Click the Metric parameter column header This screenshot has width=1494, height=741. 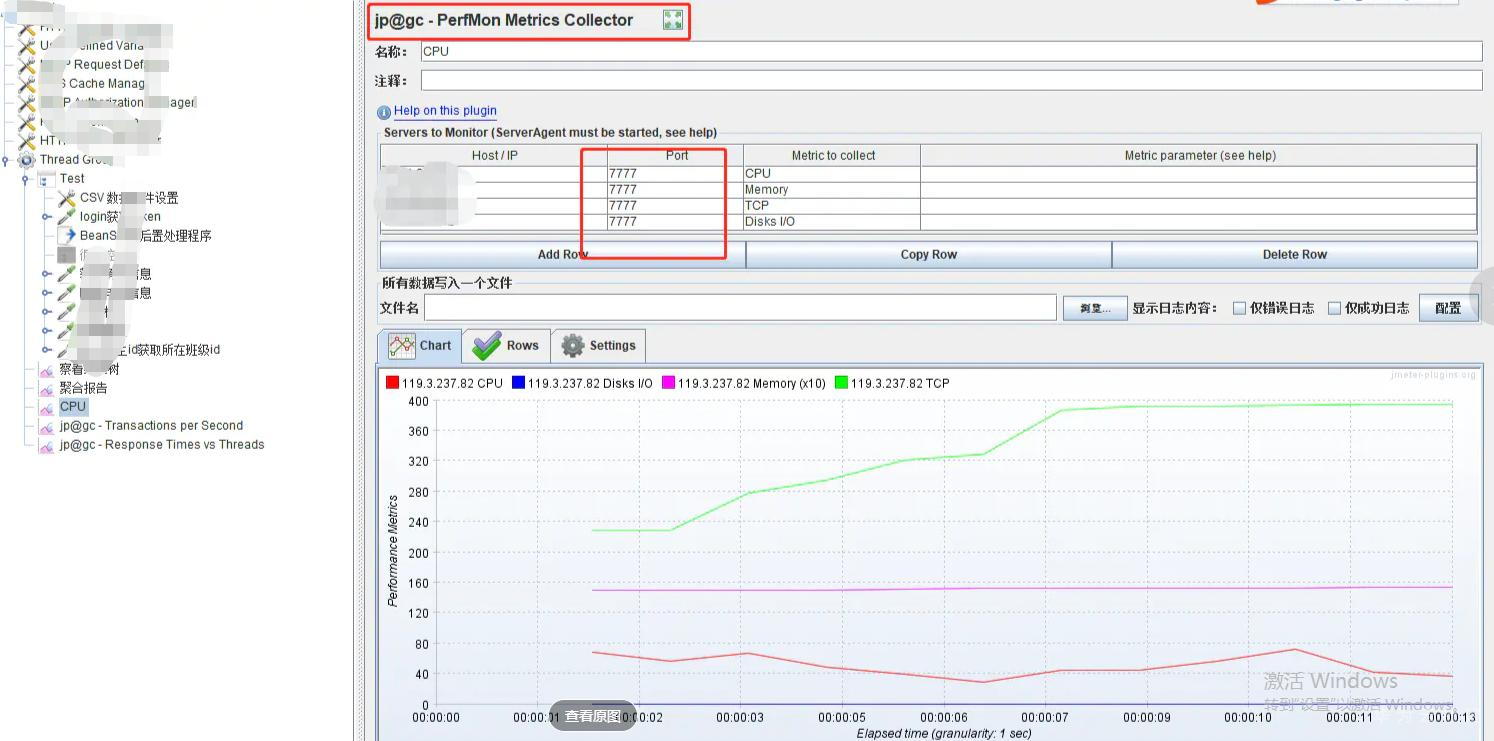point(1199,156)
